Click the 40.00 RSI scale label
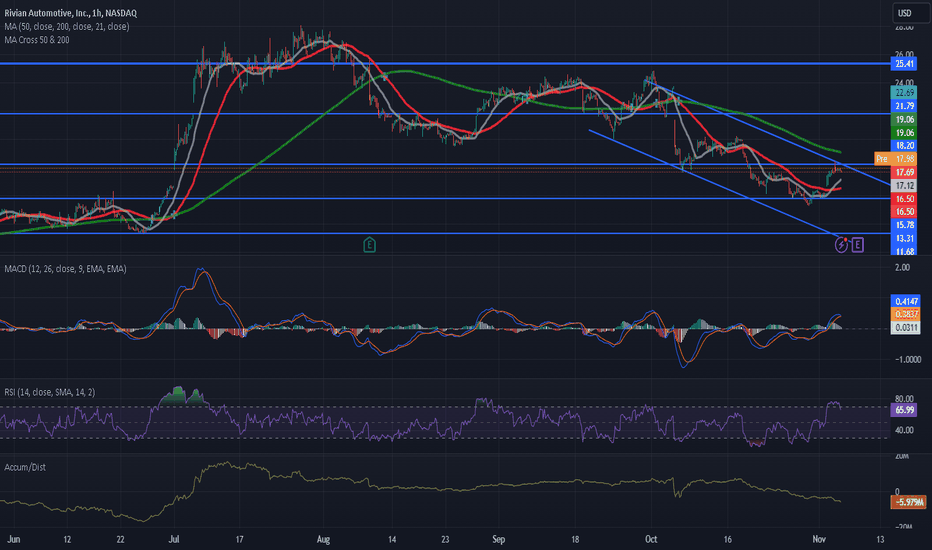The height and width of the screenshot is (550, 932). click(904, 430)
